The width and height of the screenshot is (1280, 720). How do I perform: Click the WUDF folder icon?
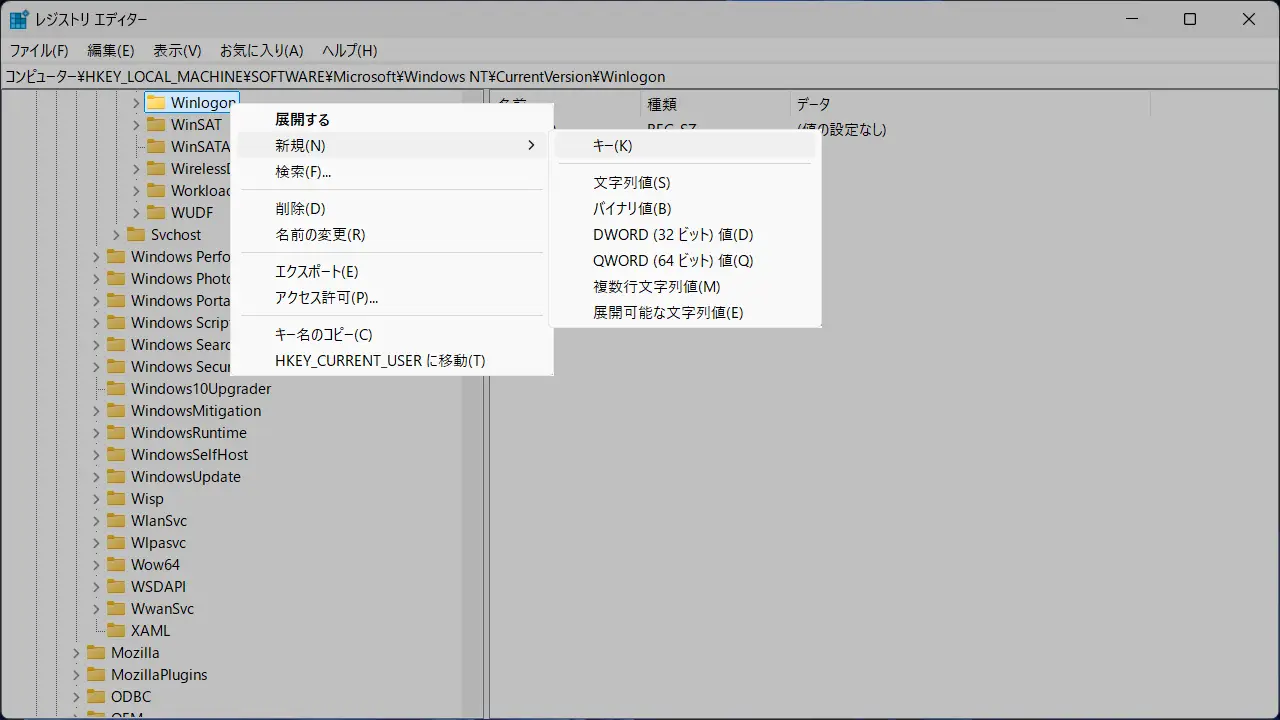pyautogui.click(x=156, y=213)
